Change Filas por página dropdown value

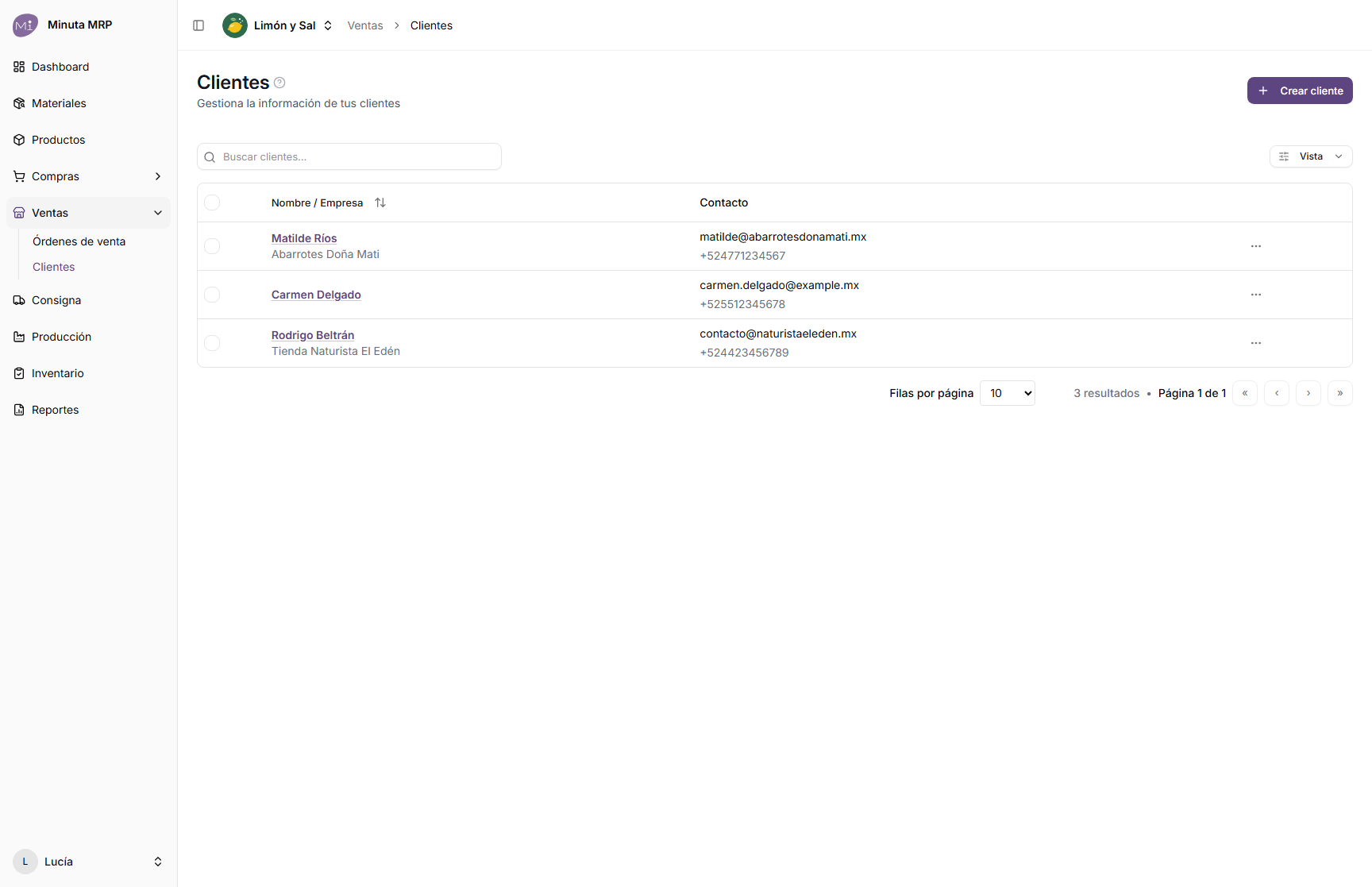[1008, 393]
